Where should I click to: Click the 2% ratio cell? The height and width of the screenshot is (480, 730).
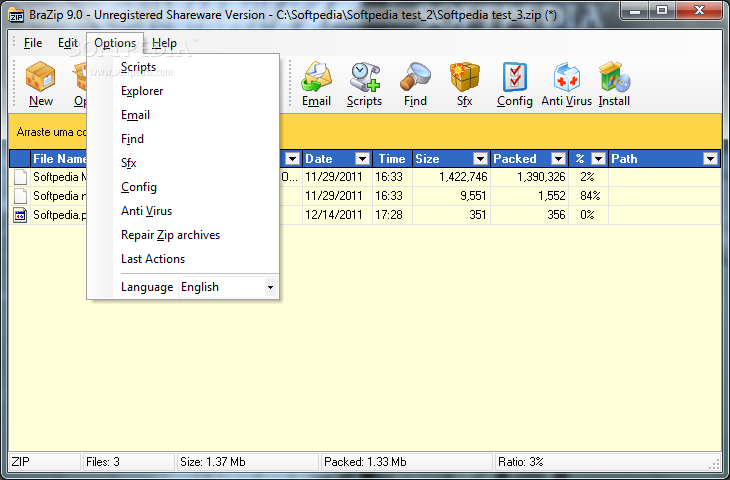(x=588, y=177)
